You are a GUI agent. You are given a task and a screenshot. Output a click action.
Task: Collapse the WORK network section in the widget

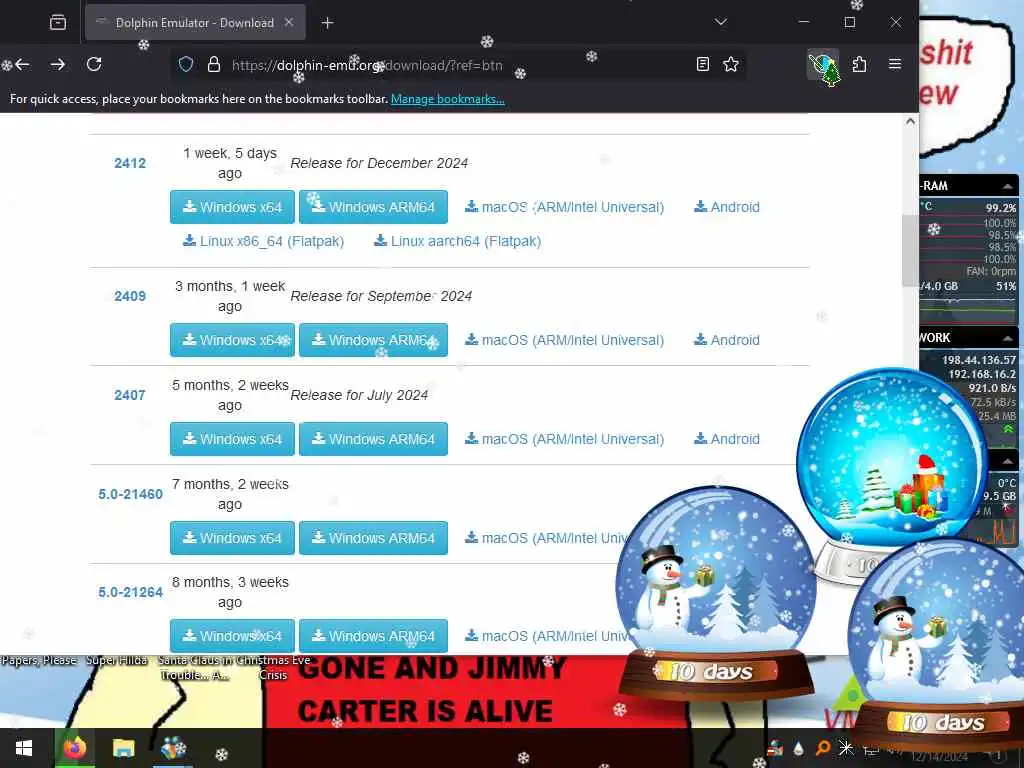[x=1008, y=338]
